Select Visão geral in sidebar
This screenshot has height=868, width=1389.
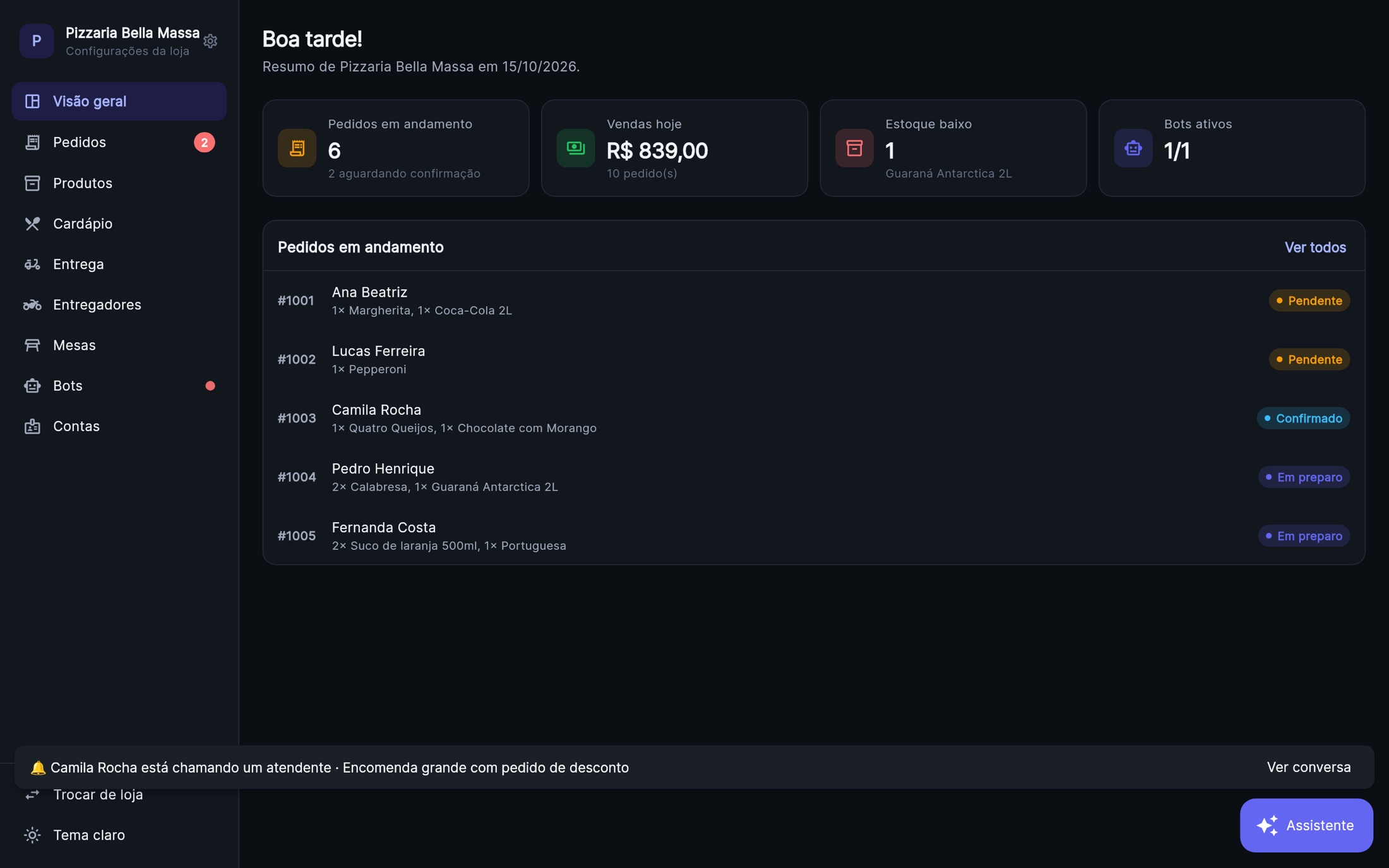(119, 101)
